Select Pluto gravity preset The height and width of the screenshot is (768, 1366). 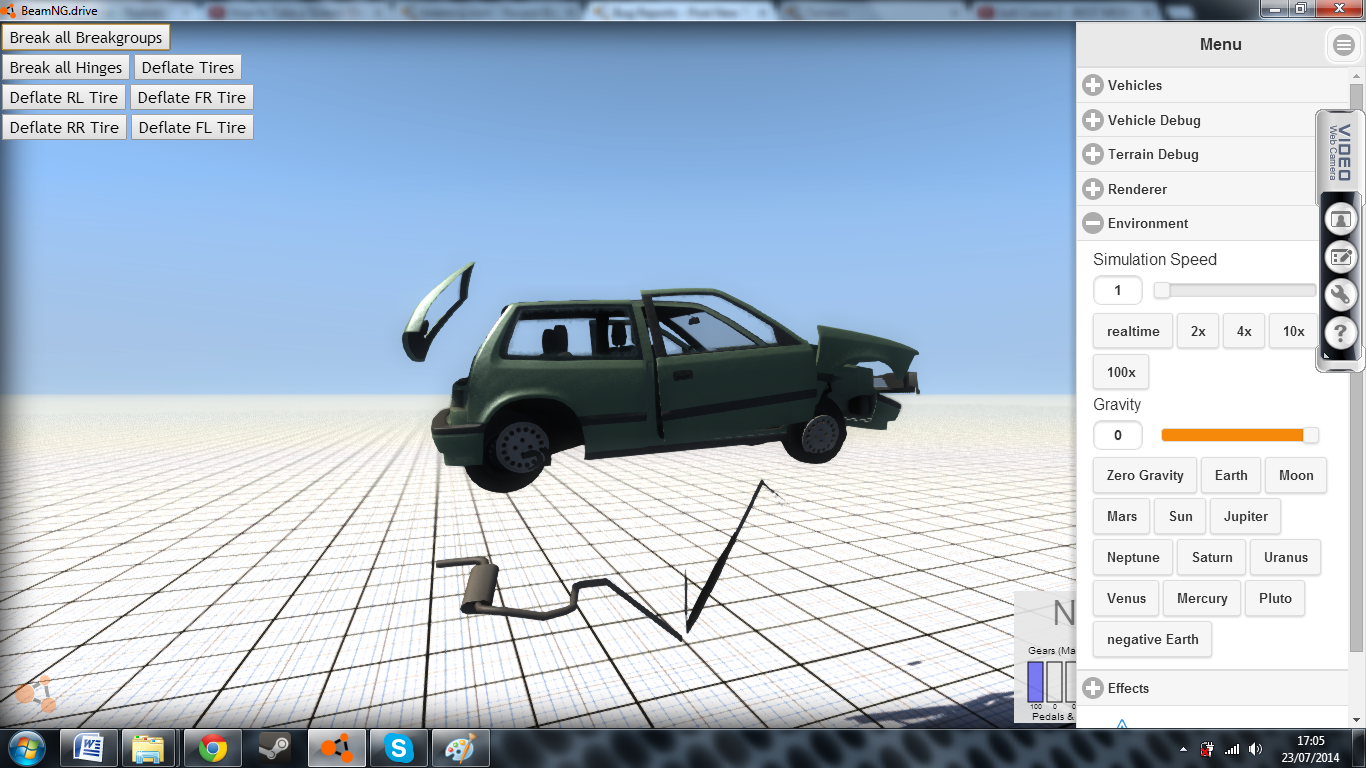tap(1276, 598)
